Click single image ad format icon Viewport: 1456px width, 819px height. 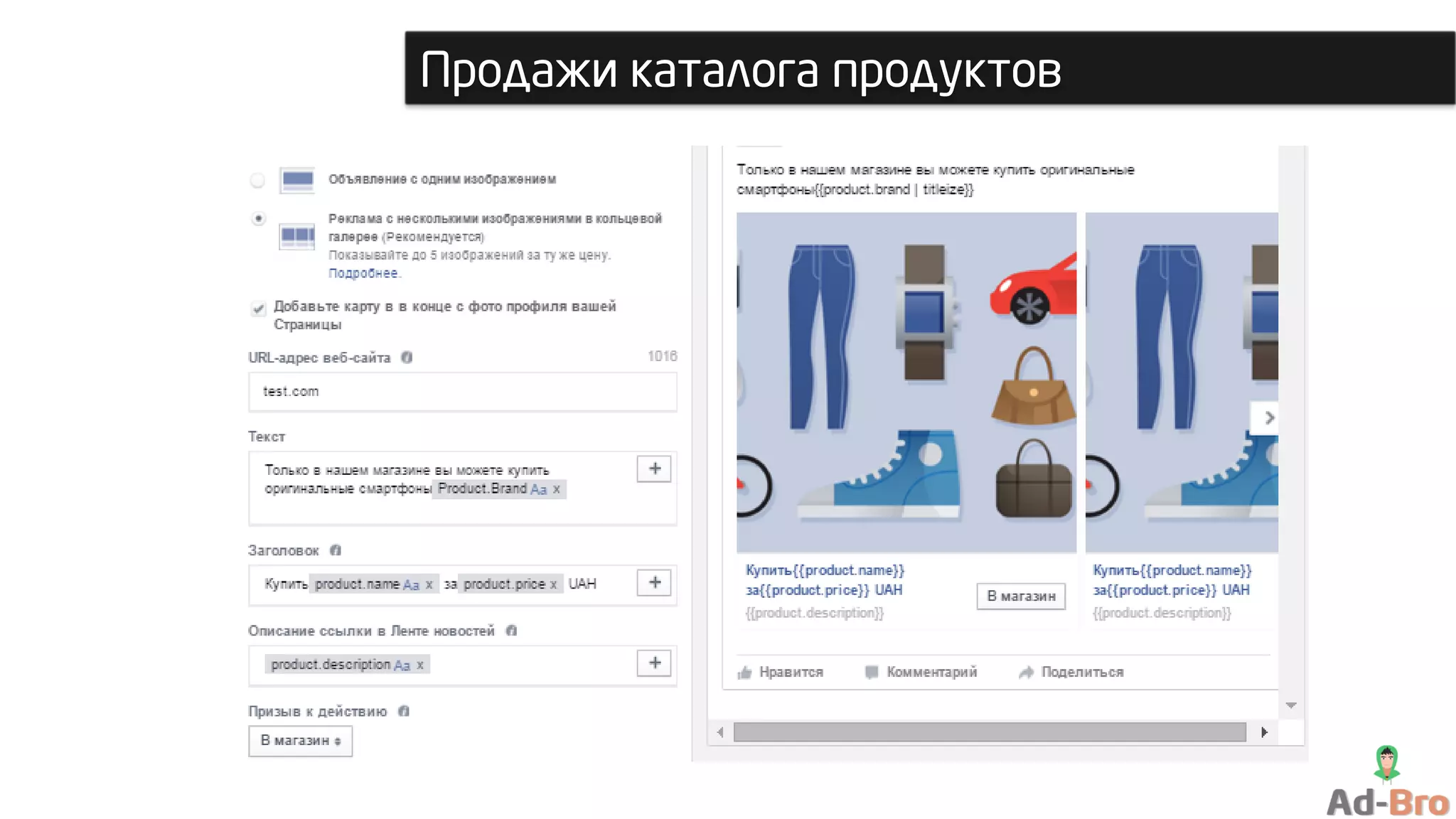(x=297, y=180)
